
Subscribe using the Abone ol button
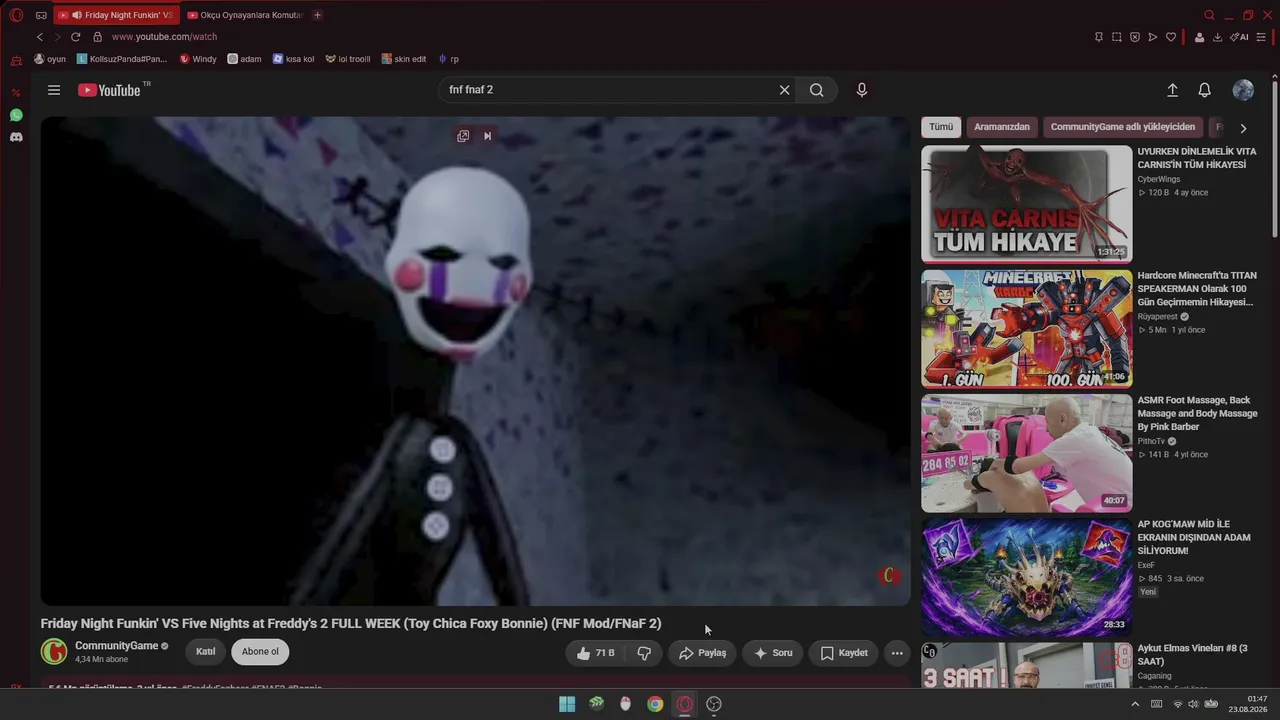(x=260, y=652)
